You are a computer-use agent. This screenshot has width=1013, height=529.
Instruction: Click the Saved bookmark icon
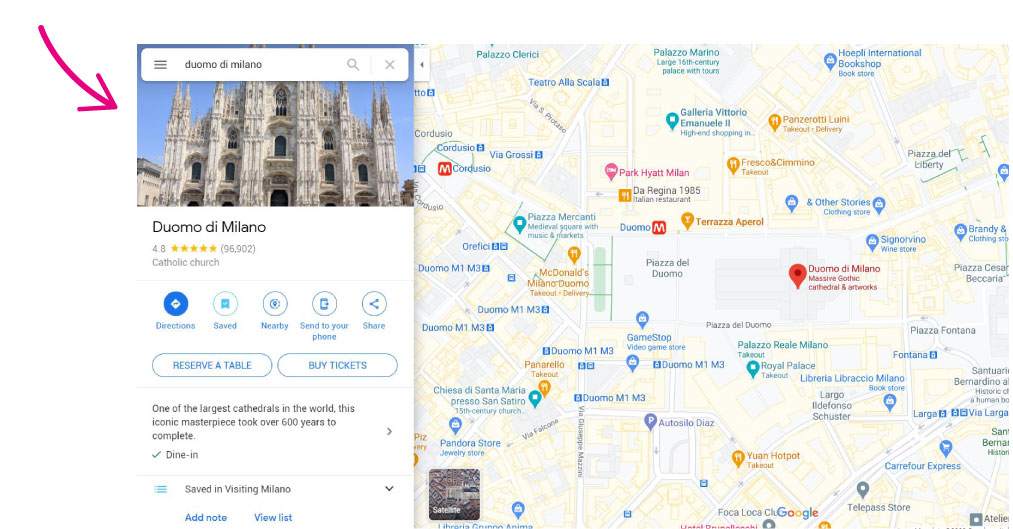pyautogui.click(x=225, y=304)
